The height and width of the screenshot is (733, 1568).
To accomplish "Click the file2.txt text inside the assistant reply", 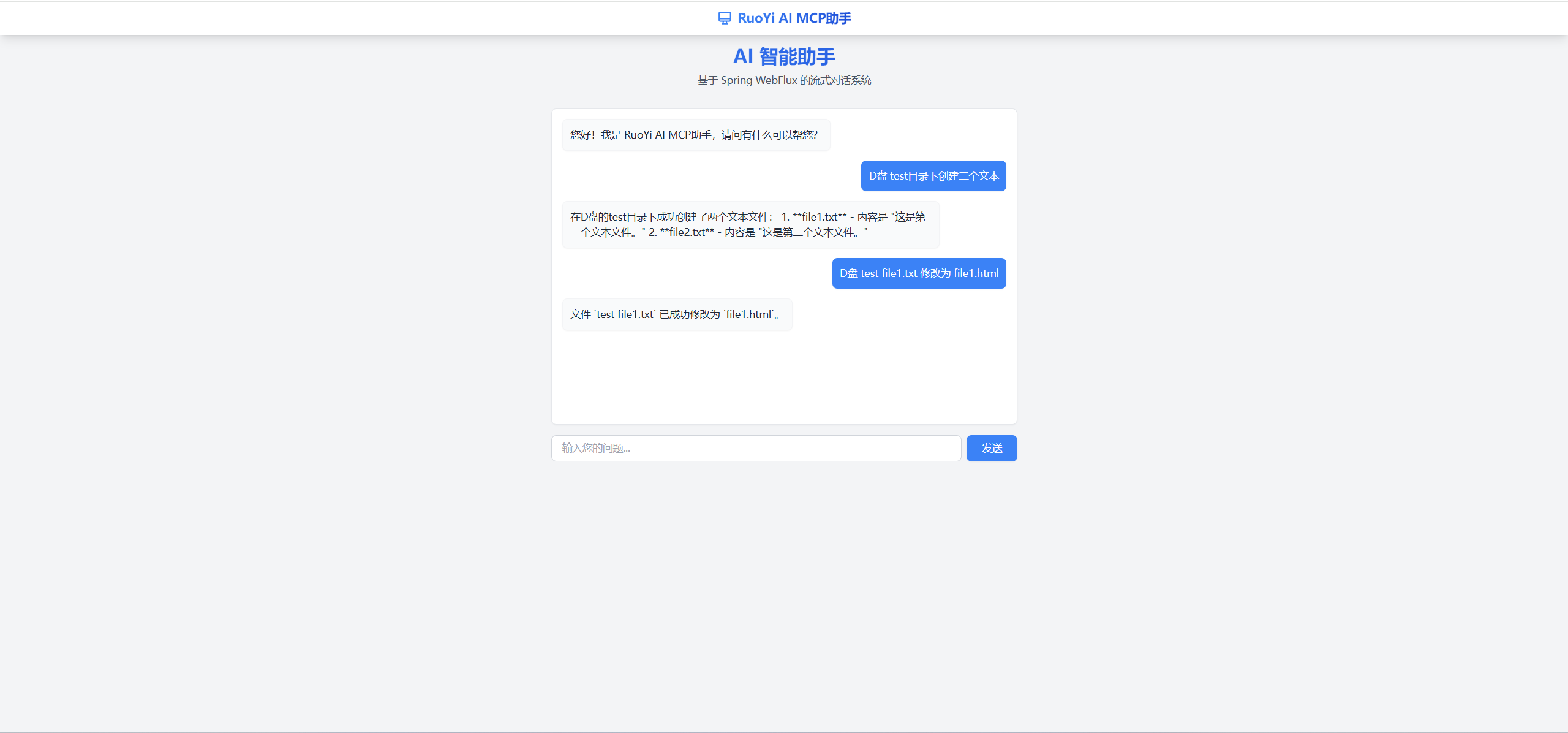I will (687, 232).
